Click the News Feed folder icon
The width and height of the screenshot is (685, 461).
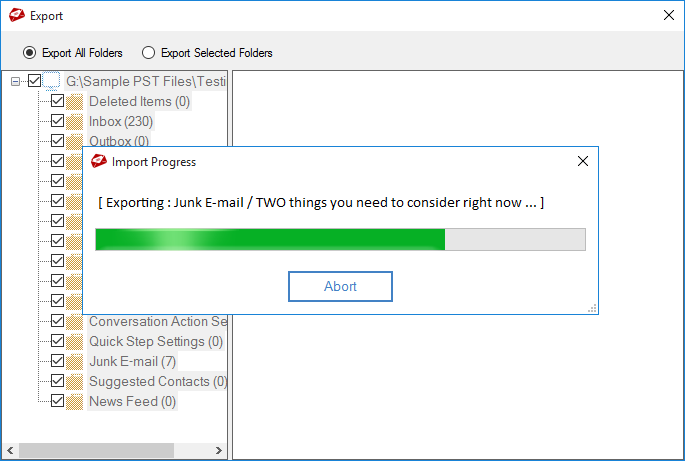[74, 402]
